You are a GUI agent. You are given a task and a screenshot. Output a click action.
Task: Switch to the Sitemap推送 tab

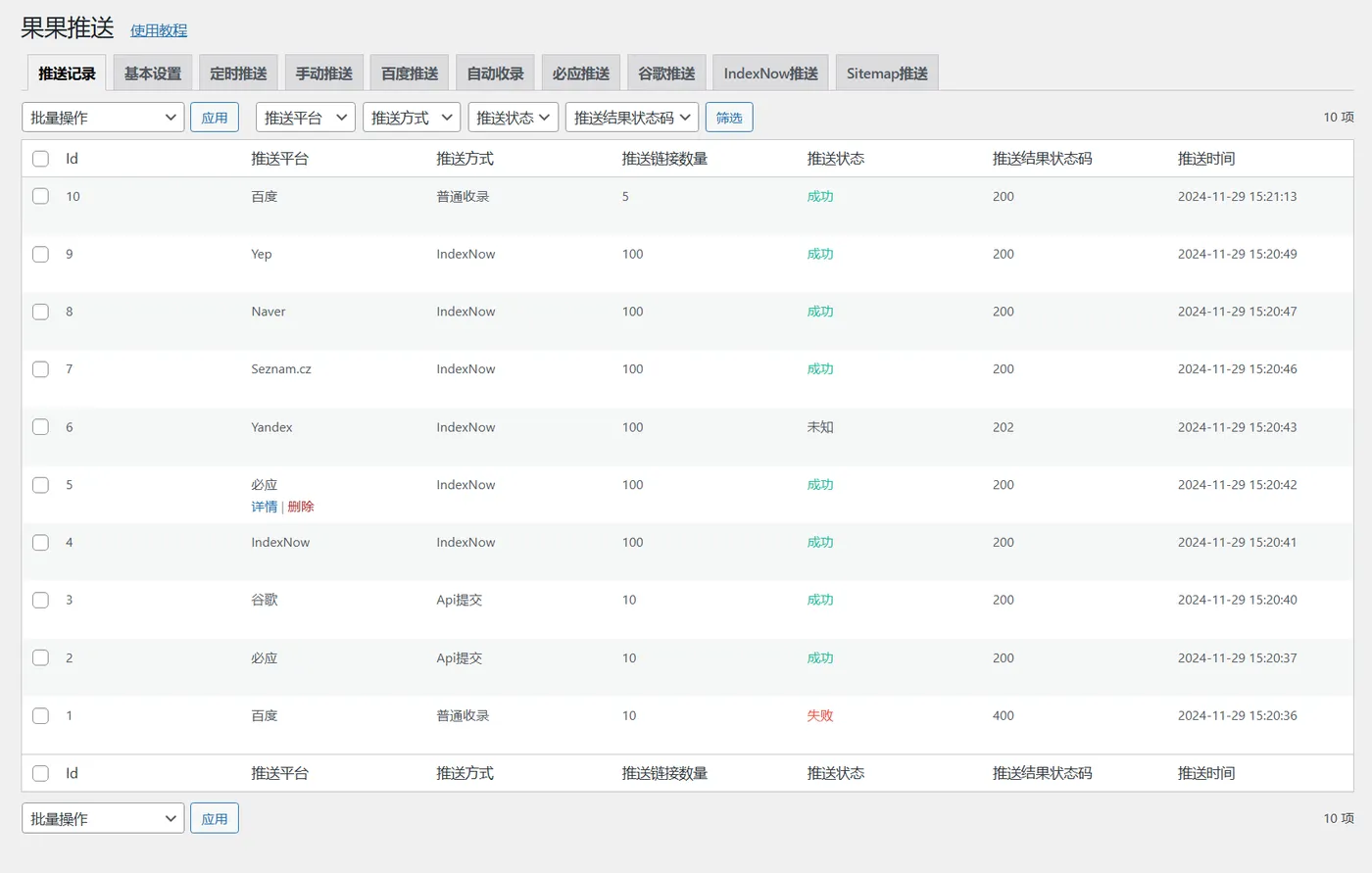tap(887, 73)
